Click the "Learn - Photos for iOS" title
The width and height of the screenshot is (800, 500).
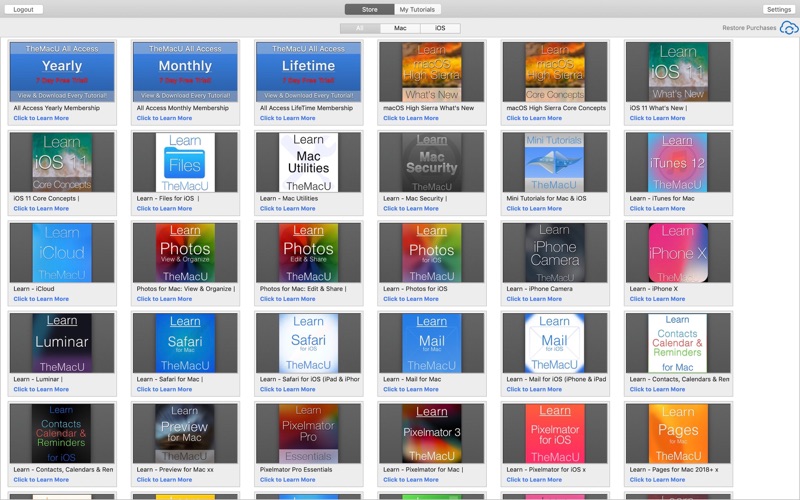click(415, 288)
